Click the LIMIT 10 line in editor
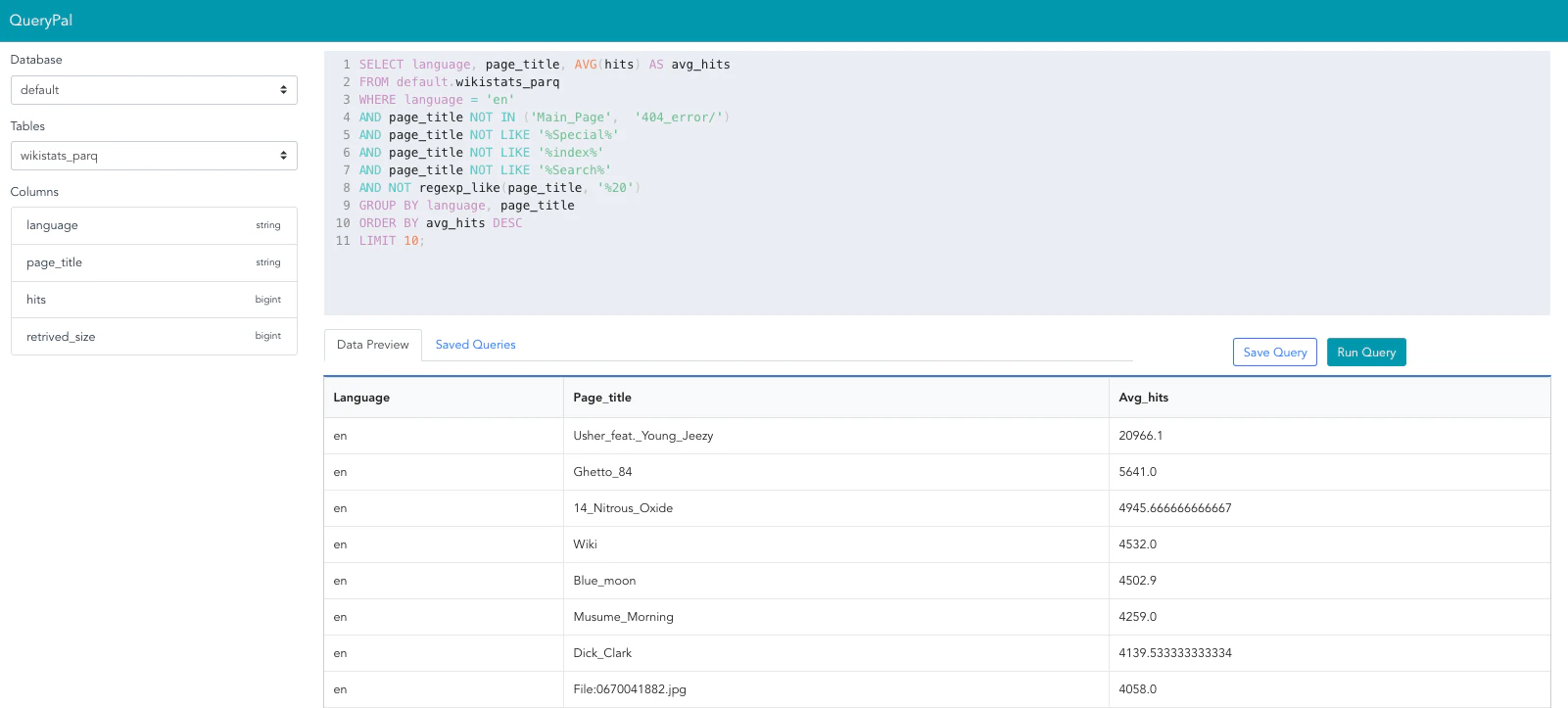Image resolution: width=1568 pixels, height=708 pixels. [392, 241]
